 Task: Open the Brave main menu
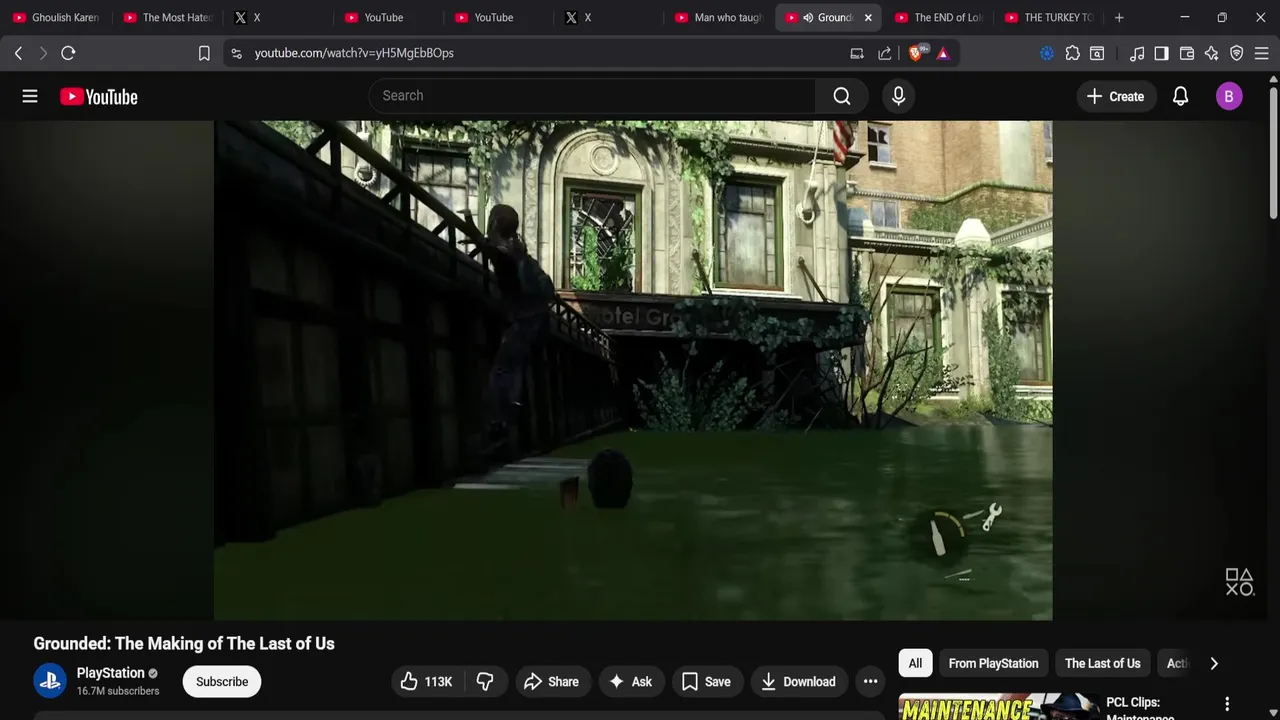[1262, 53]
